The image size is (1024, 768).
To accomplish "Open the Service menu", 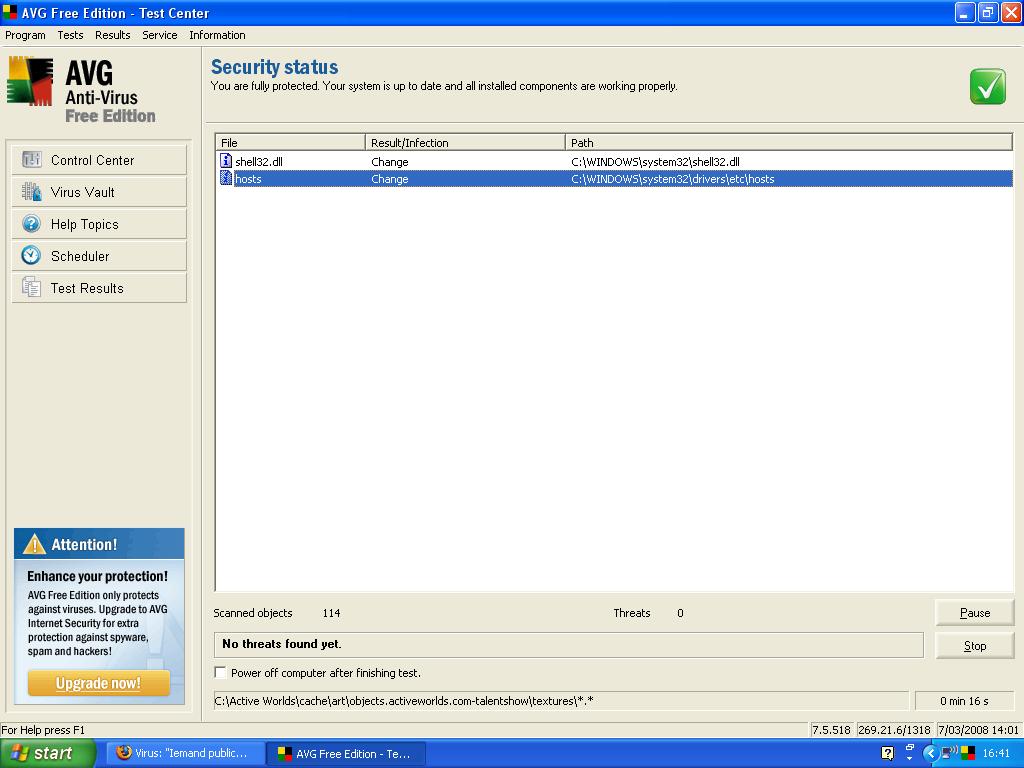I will point(159,35).
